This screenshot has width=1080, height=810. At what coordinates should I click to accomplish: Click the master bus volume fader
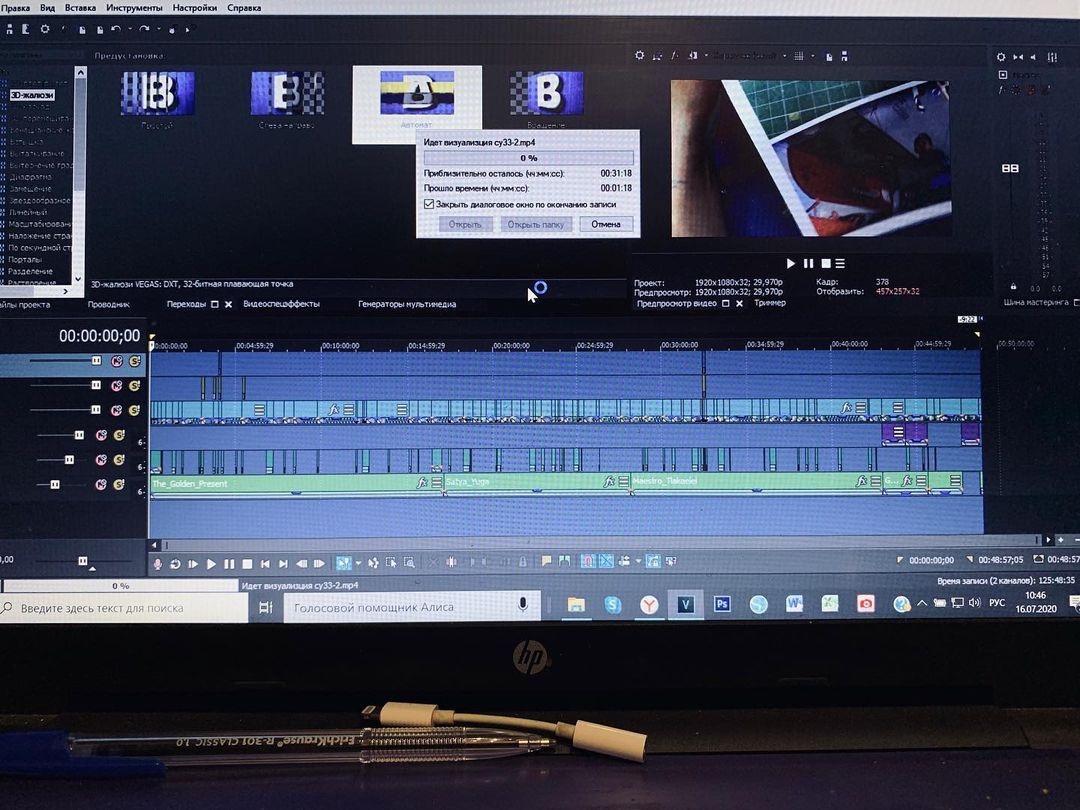coord(1010,168)
